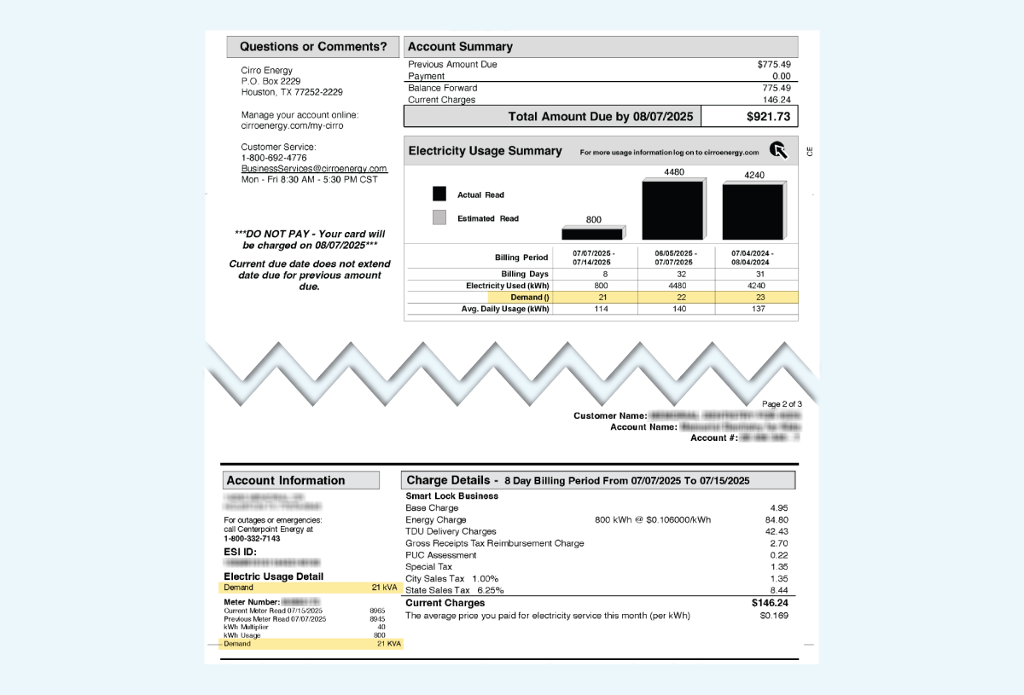Open the BusinessServices@cirroenergy.com email link
Viewport: 1024px width, 695px height.
pyautogui.click(x=314, y=169)
